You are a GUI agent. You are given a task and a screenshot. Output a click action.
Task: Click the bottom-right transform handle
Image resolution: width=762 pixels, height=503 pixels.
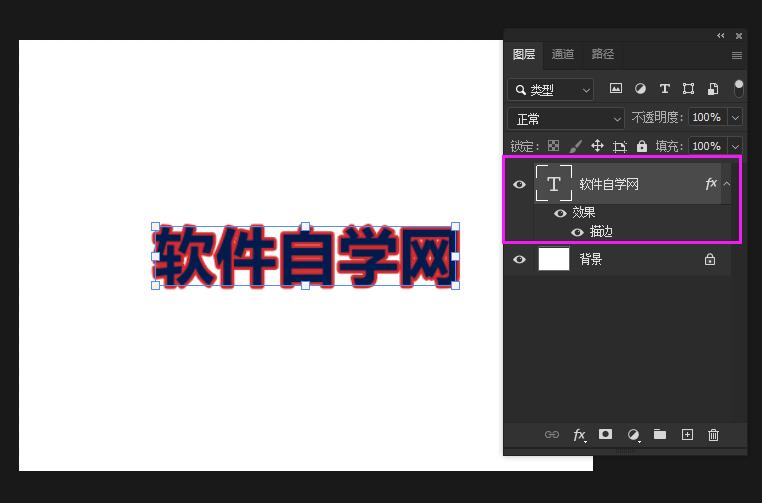click(455, 285)
